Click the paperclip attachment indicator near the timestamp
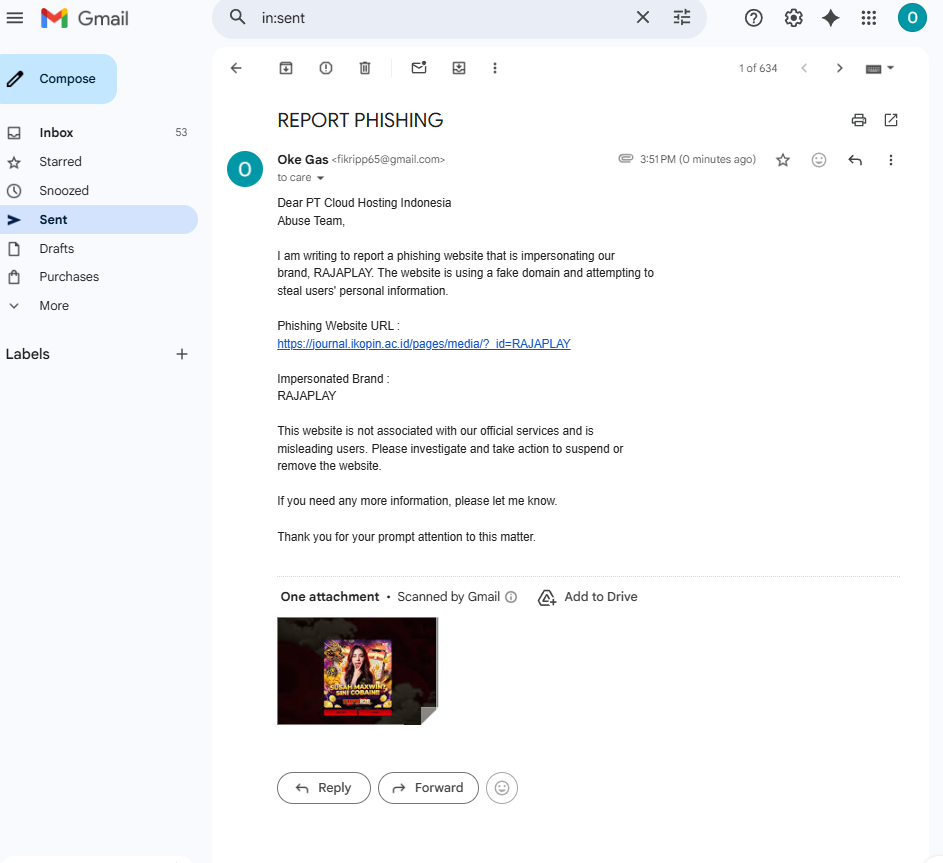The image size is (943, 863). coord(625,159)
